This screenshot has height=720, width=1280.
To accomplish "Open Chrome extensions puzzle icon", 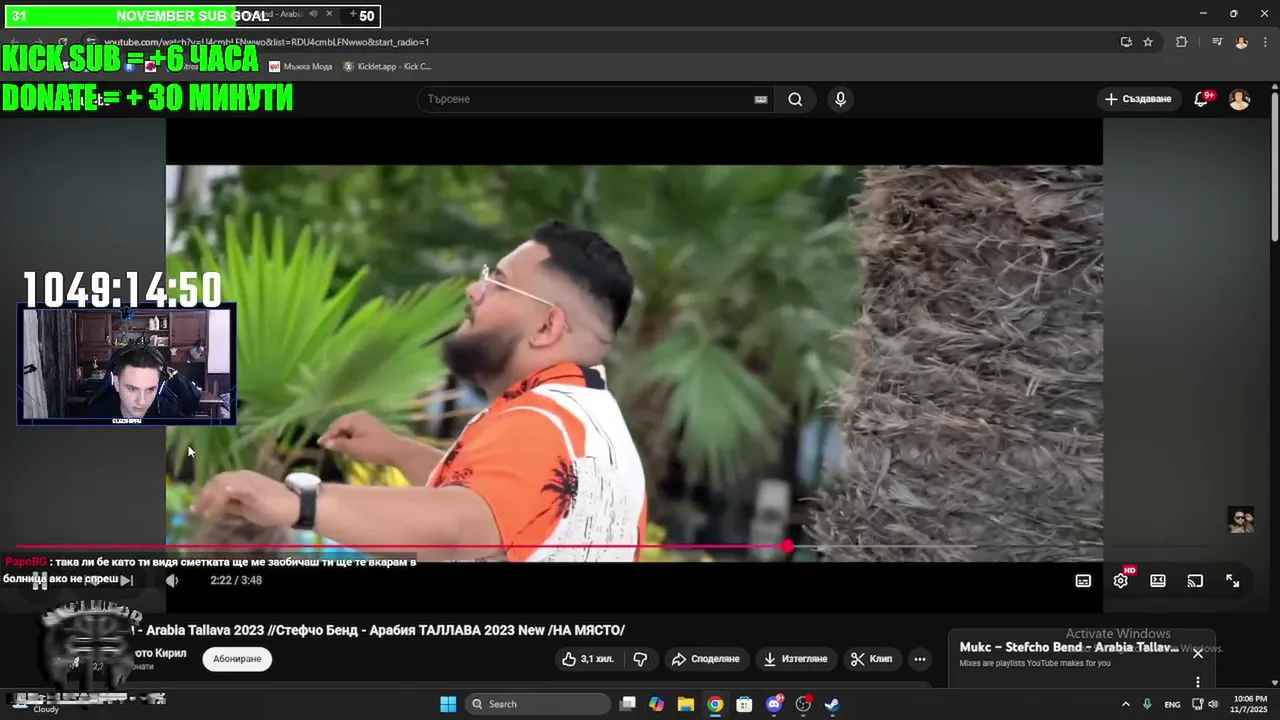I will point(1181,42).
